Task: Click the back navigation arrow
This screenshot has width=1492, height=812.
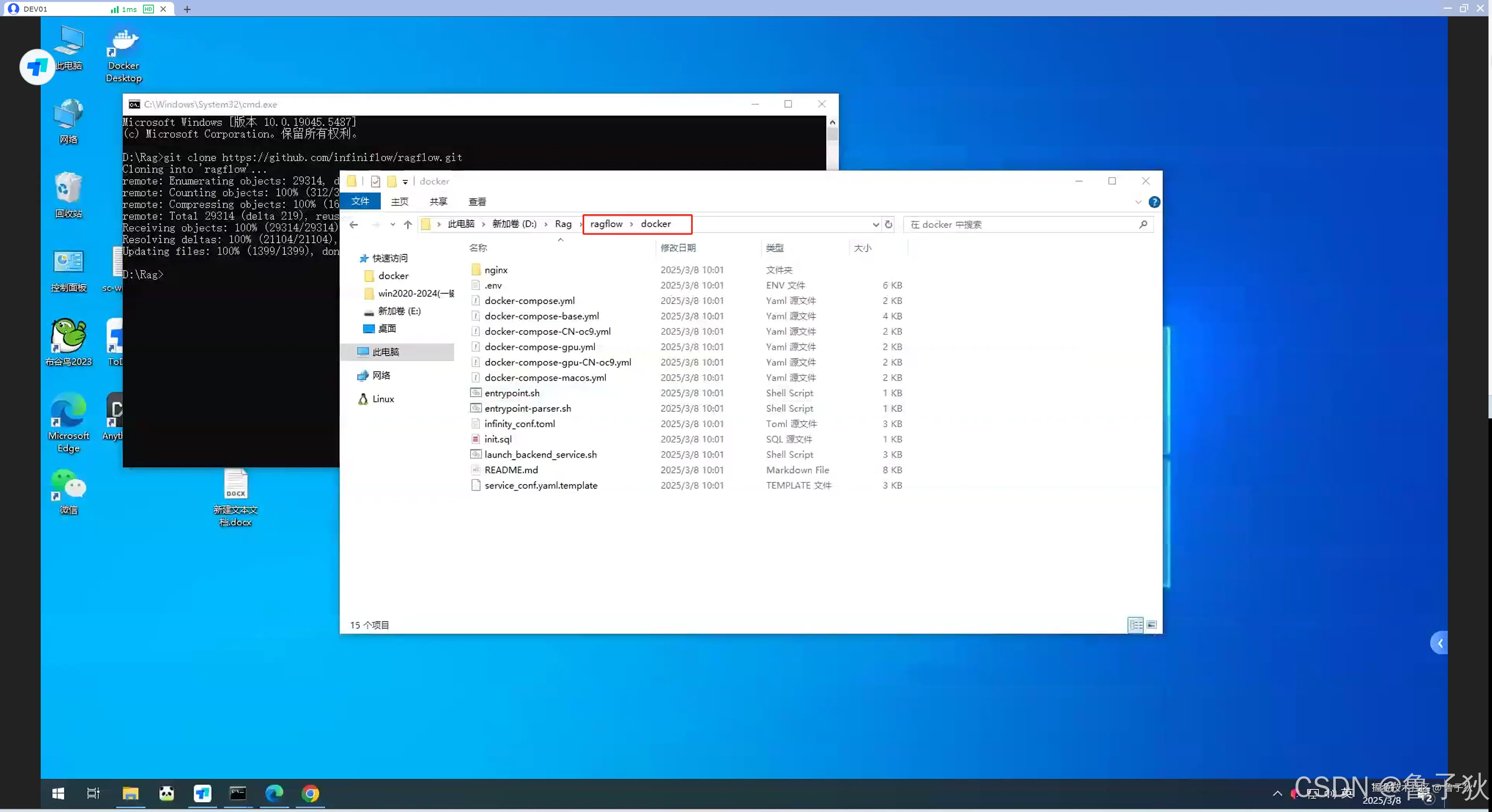Action: coord(354,225)
